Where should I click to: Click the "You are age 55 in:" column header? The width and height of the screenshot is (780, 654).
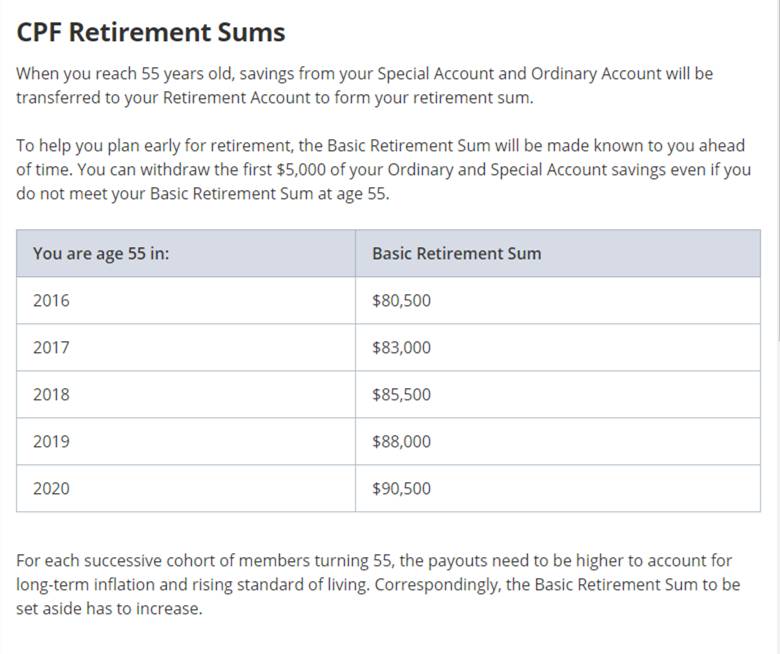[101, 254]
